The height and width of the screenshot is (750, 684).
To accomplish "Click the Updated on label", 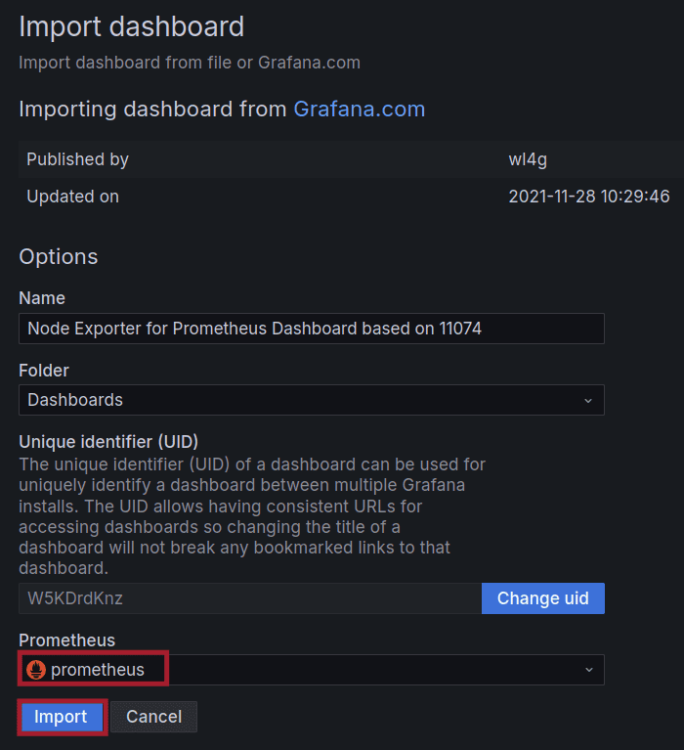I will click(73, 196).
